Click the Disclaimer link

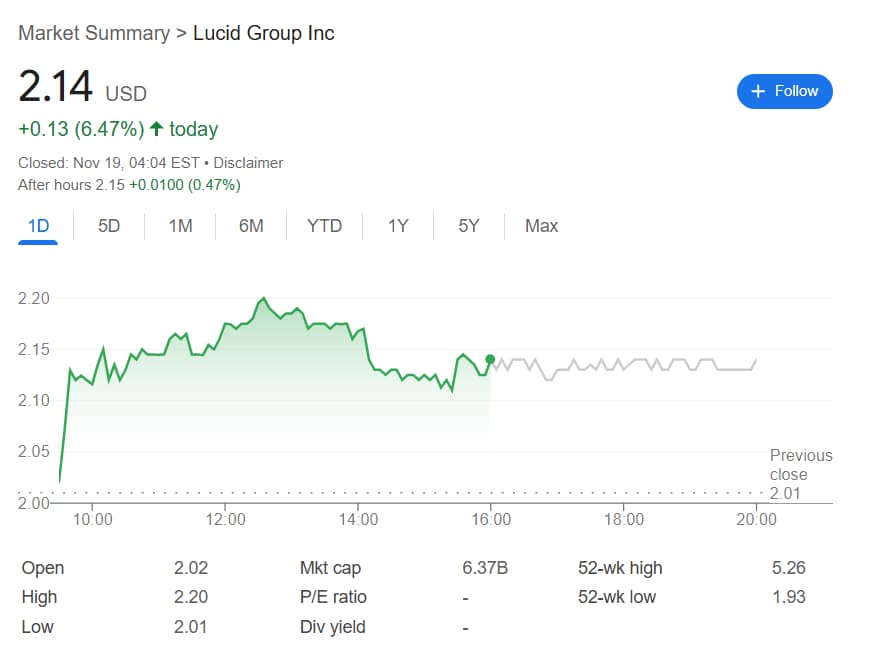[x=248, y=163]
